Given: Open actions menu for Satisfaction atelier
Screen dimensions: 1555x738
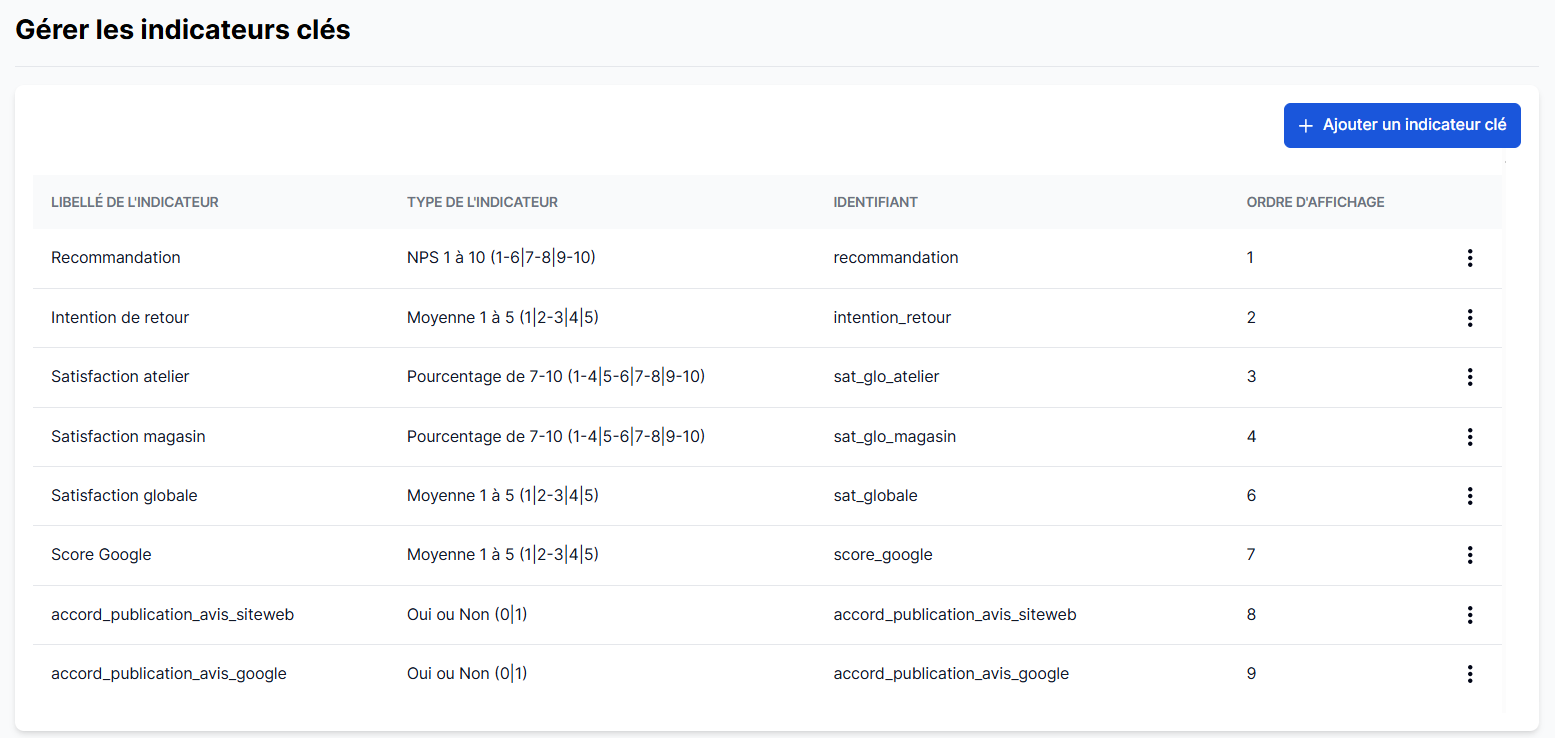Looking at the screenshot, I should point(1469,377).
